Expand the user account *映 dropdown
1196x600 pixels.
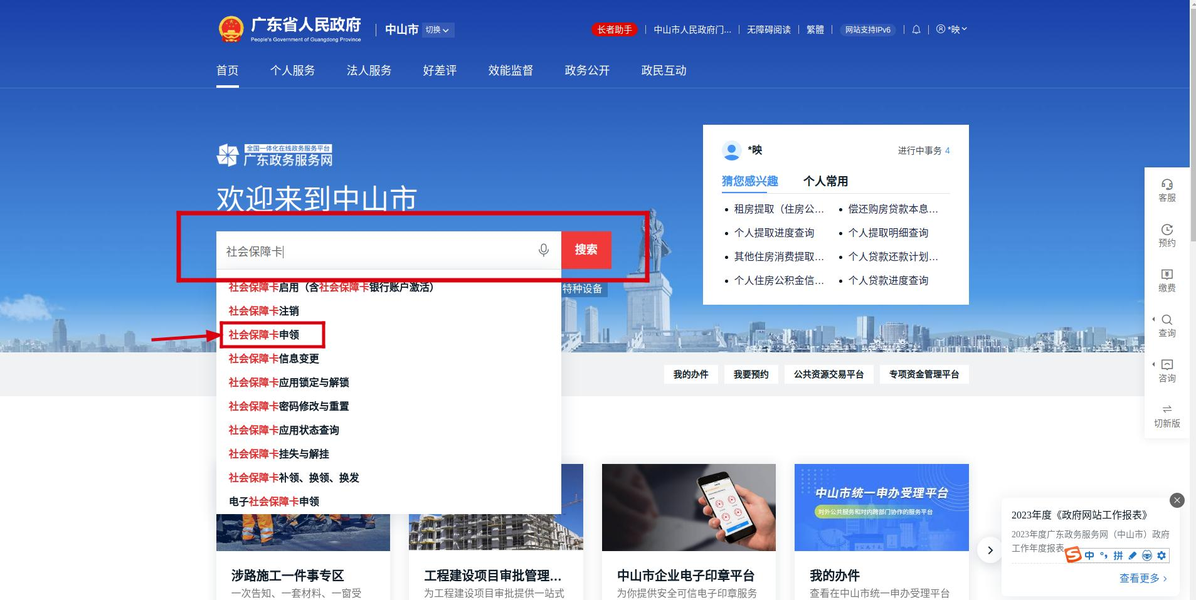click(951, 29)
